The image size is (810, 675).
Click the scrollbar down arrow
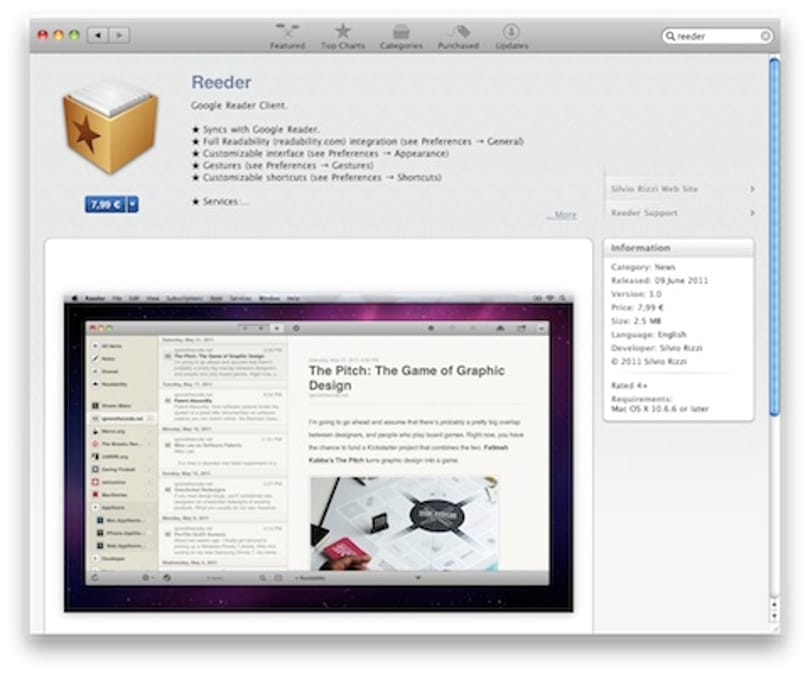pos(774,616)
